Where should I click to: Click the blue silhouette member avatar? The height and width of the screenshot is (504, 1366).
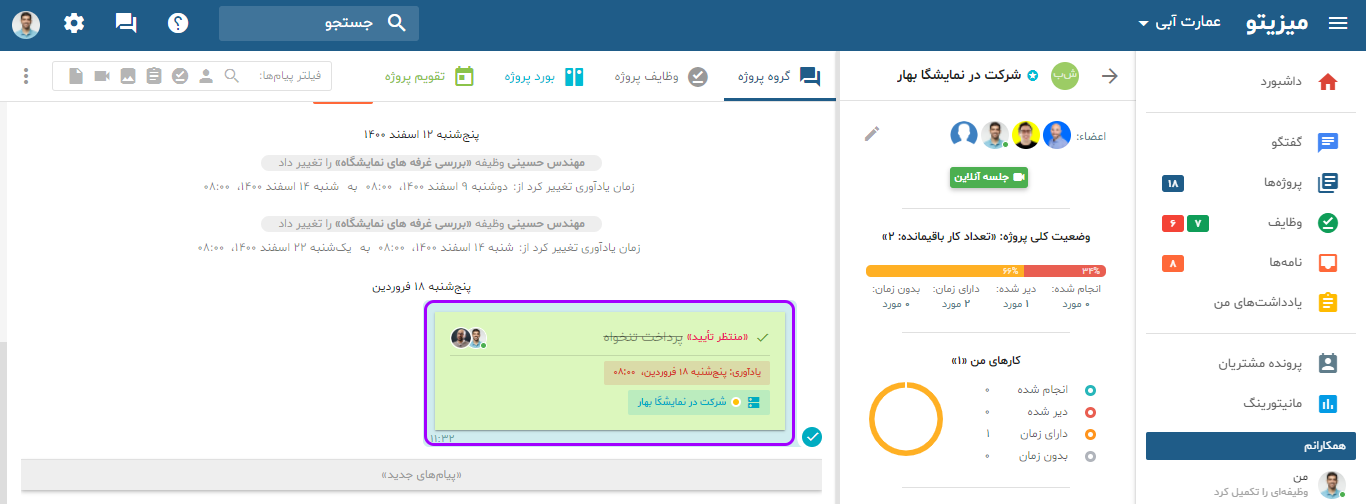(964, 135)
